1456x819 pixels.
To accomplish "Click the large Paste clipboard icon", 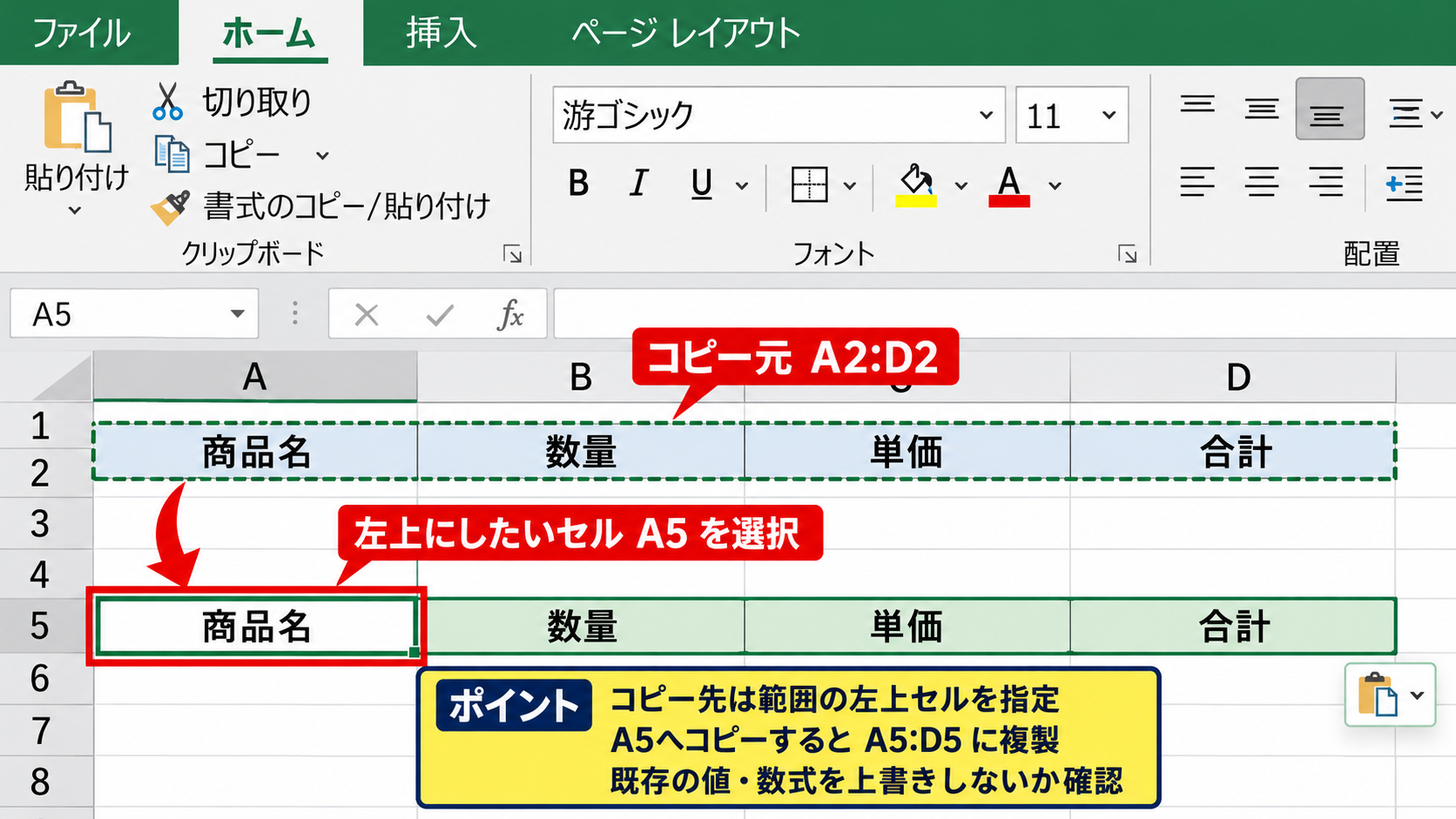I will 77,117.
